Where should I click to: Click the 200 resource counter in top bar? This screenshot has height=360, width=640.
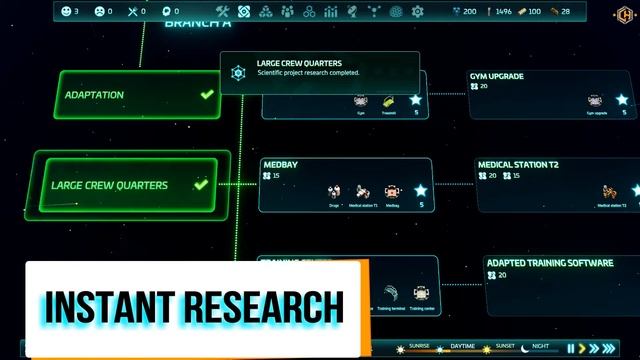click(x=464, y=11)
